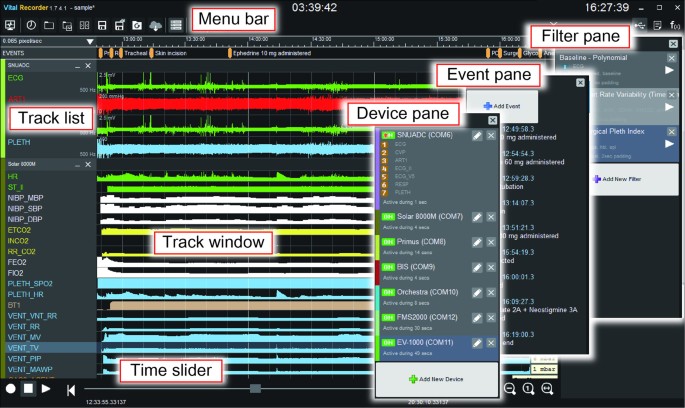Toggle ON switch for BIS (COM9)
The height and width of the screenshot is (408, 685).
pos(387,267)
